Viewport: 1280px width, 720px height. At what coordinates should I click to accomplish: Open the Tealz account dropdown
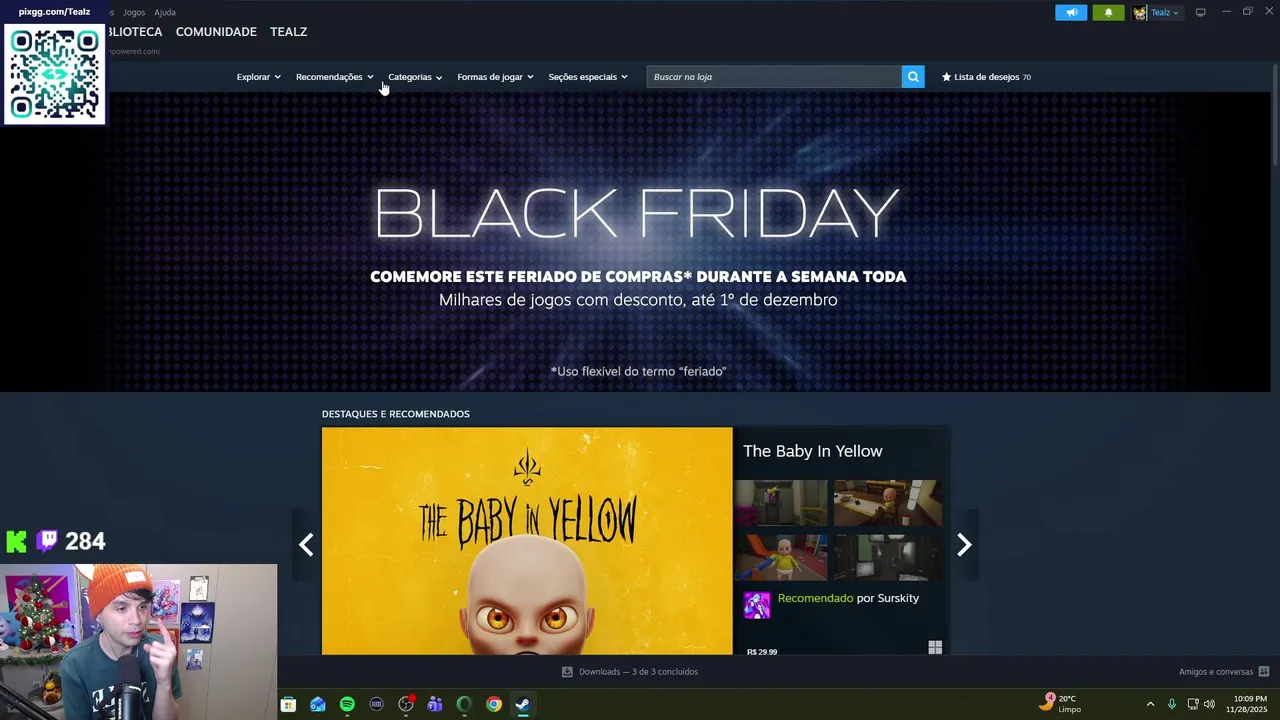[1165, 13]
